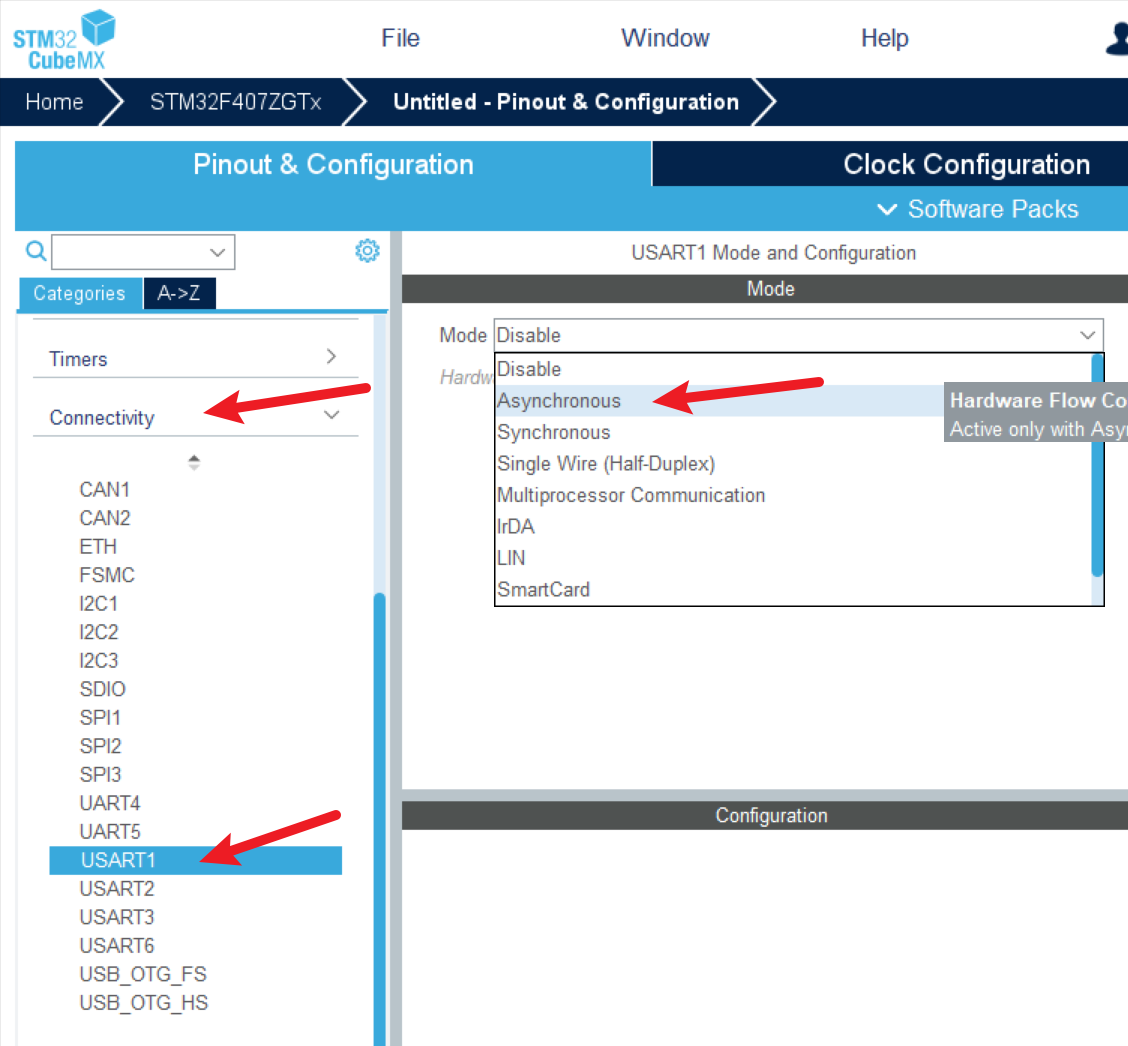Viewport: 1128px width, 1046px height.
Task: Select FSMC peripheral
Action: (x=106, y=575)
